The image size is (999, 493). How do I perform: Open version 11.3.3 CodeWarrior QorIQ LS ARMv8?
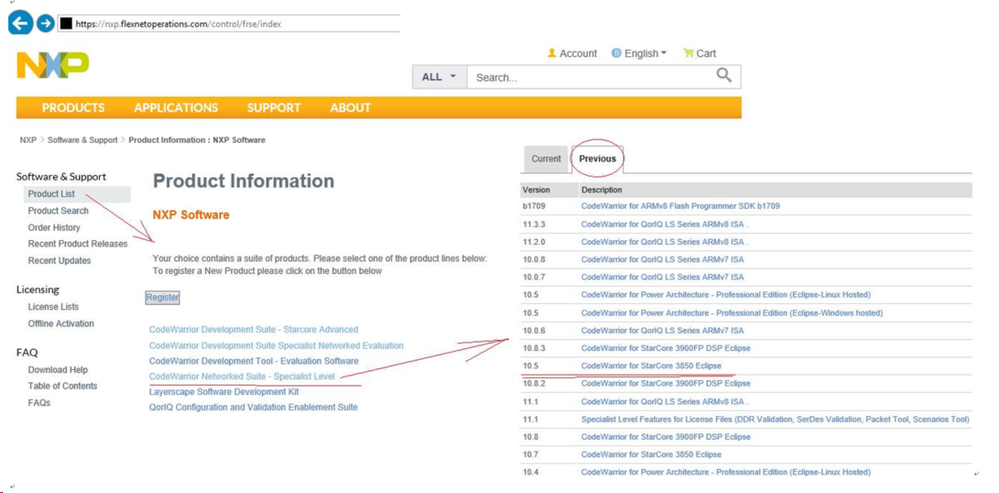(665, 224)
